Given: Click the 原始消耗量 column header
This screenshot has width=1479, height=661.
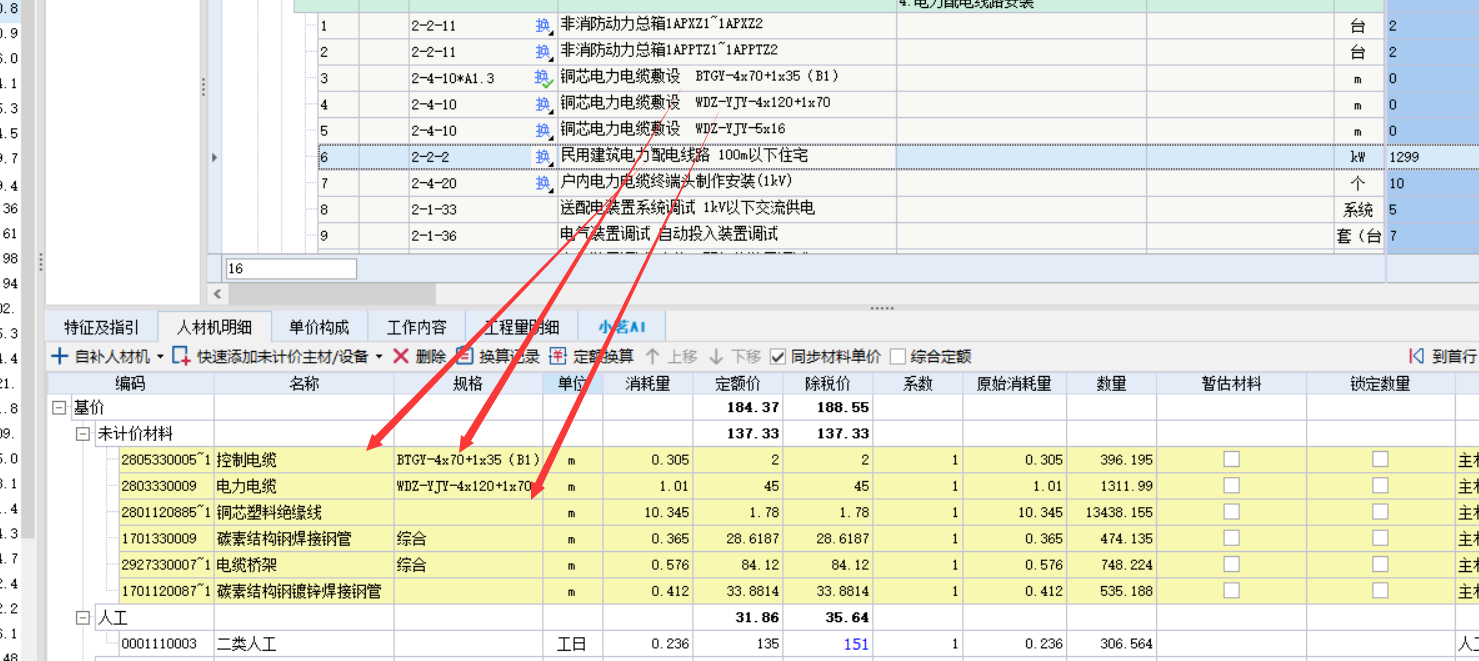Looking at the screenshot, I should (1015, 383).
